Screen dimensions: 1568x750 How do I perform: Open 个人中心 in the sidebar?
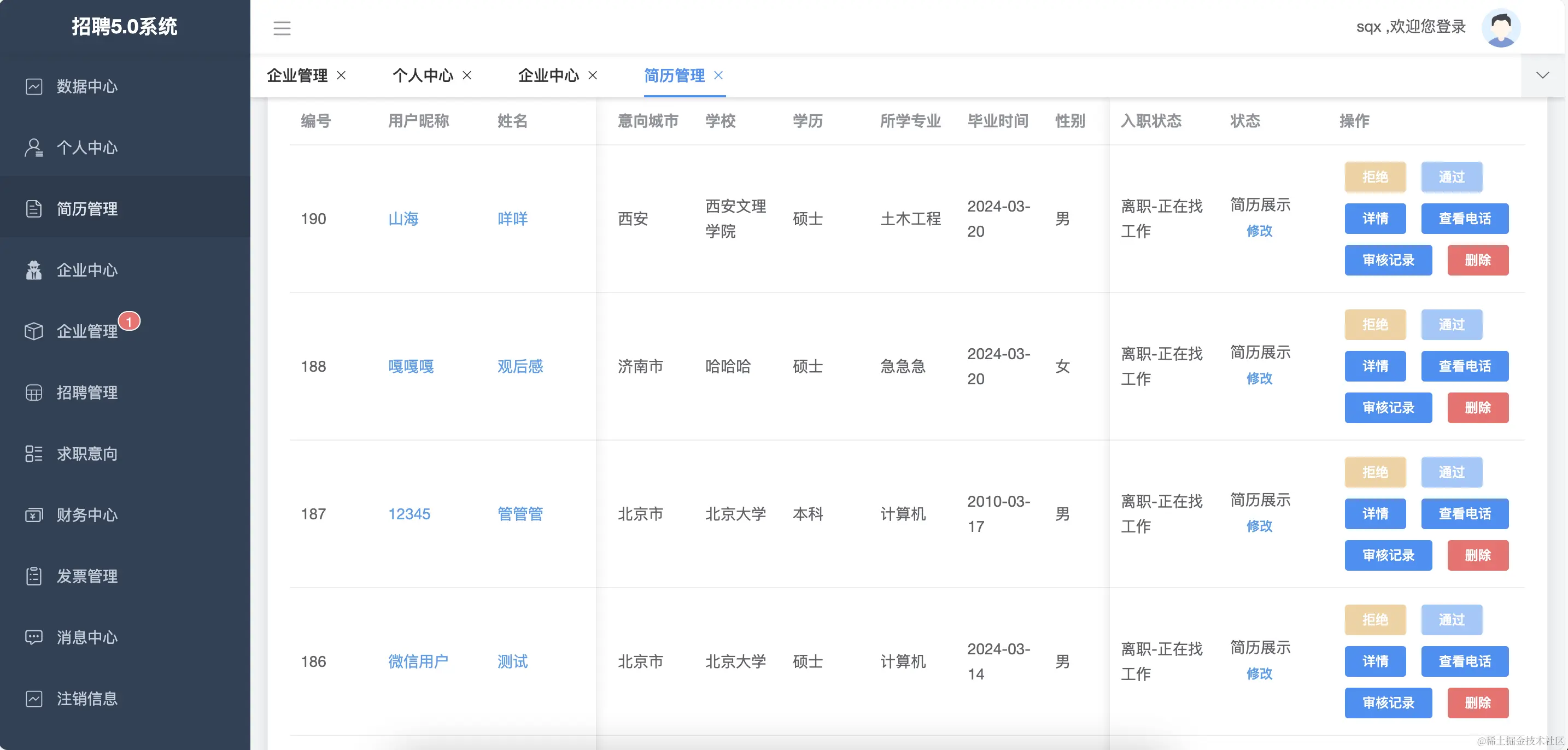[x=87, y=148]
